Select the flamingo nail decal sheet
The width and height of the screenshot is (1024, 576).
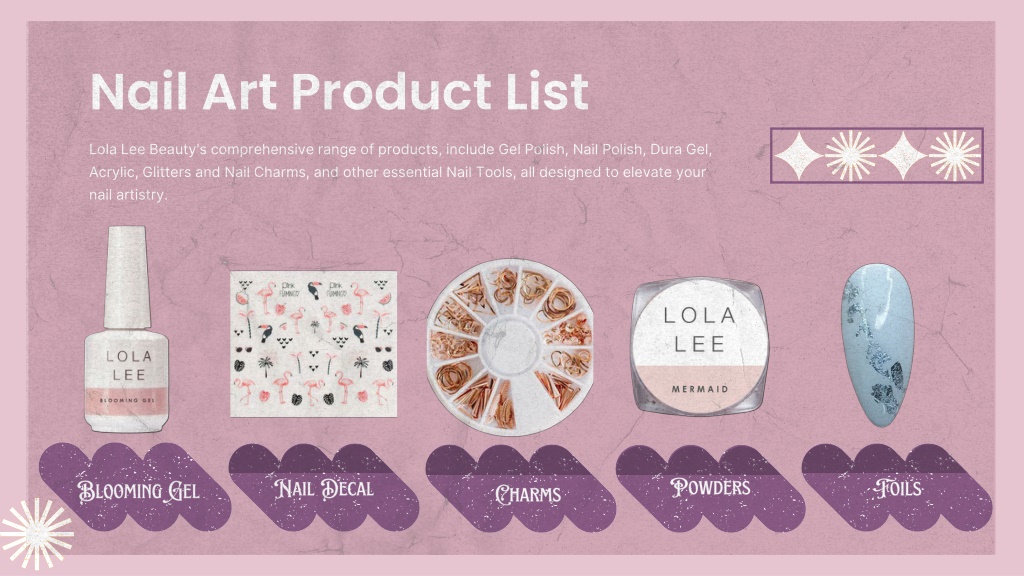(x=313, y=344)
